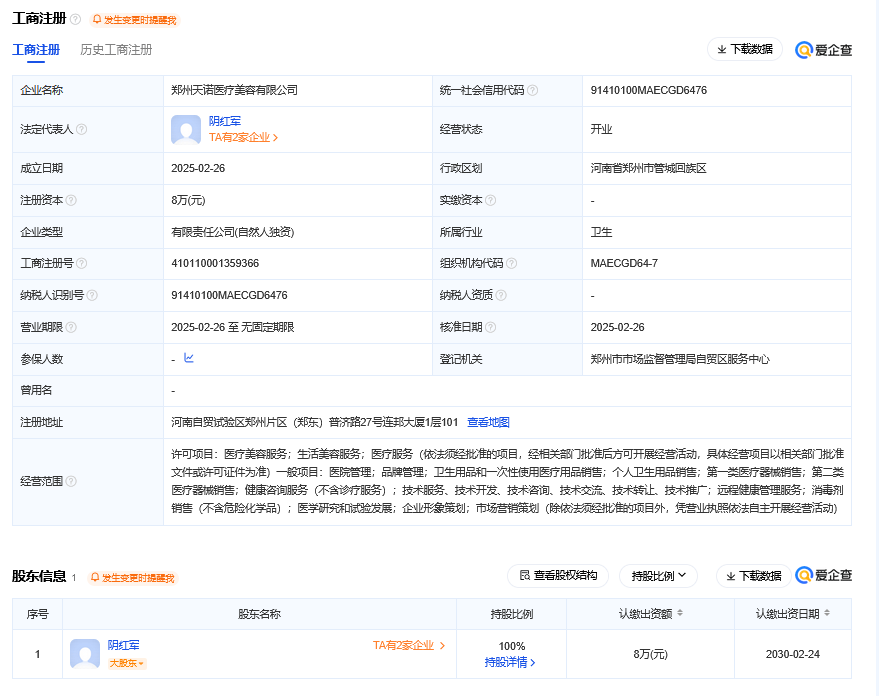Click the bell alert 发生变更时提醒我 under 股东信息
The width and height of the screenshot is (879, 696).
click(133, 578)
